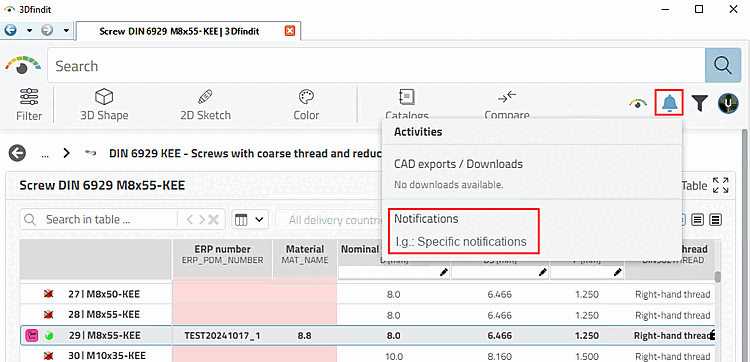Click the table vertical scrollbar thumb
750x362 pixels.
[717, 277]
